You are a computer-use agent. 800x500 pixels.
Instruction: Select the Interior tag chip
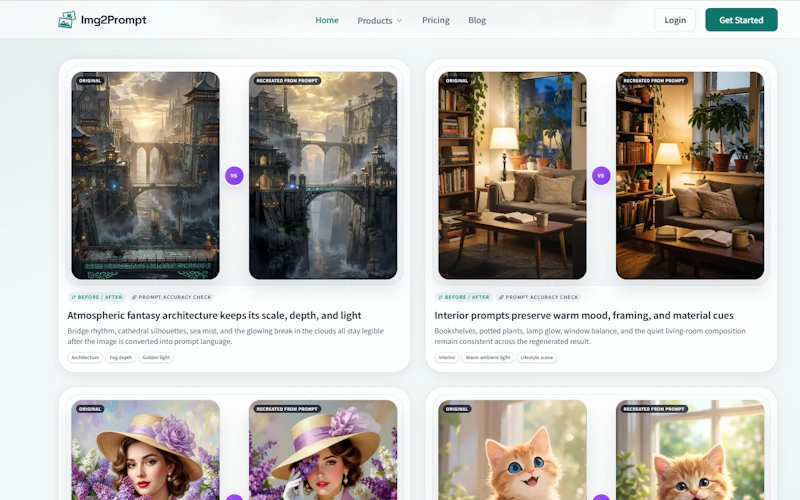pyautogui.click(x=447, y=358)
